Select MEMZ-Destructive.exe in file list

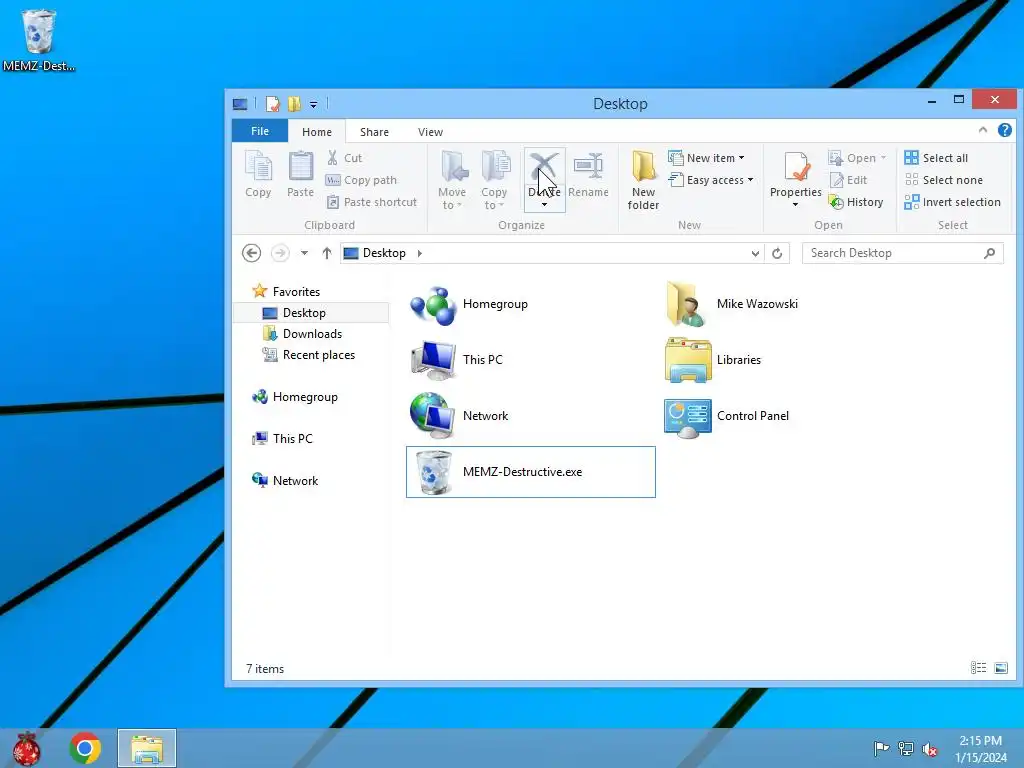click(530, 472)
